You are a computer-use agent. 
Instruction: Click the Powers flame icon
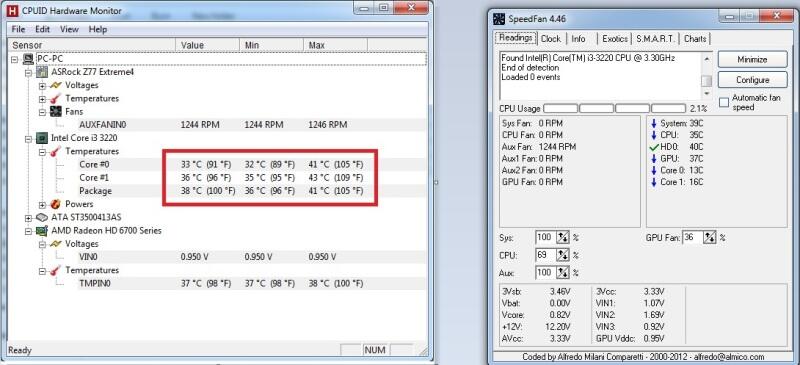56,204
